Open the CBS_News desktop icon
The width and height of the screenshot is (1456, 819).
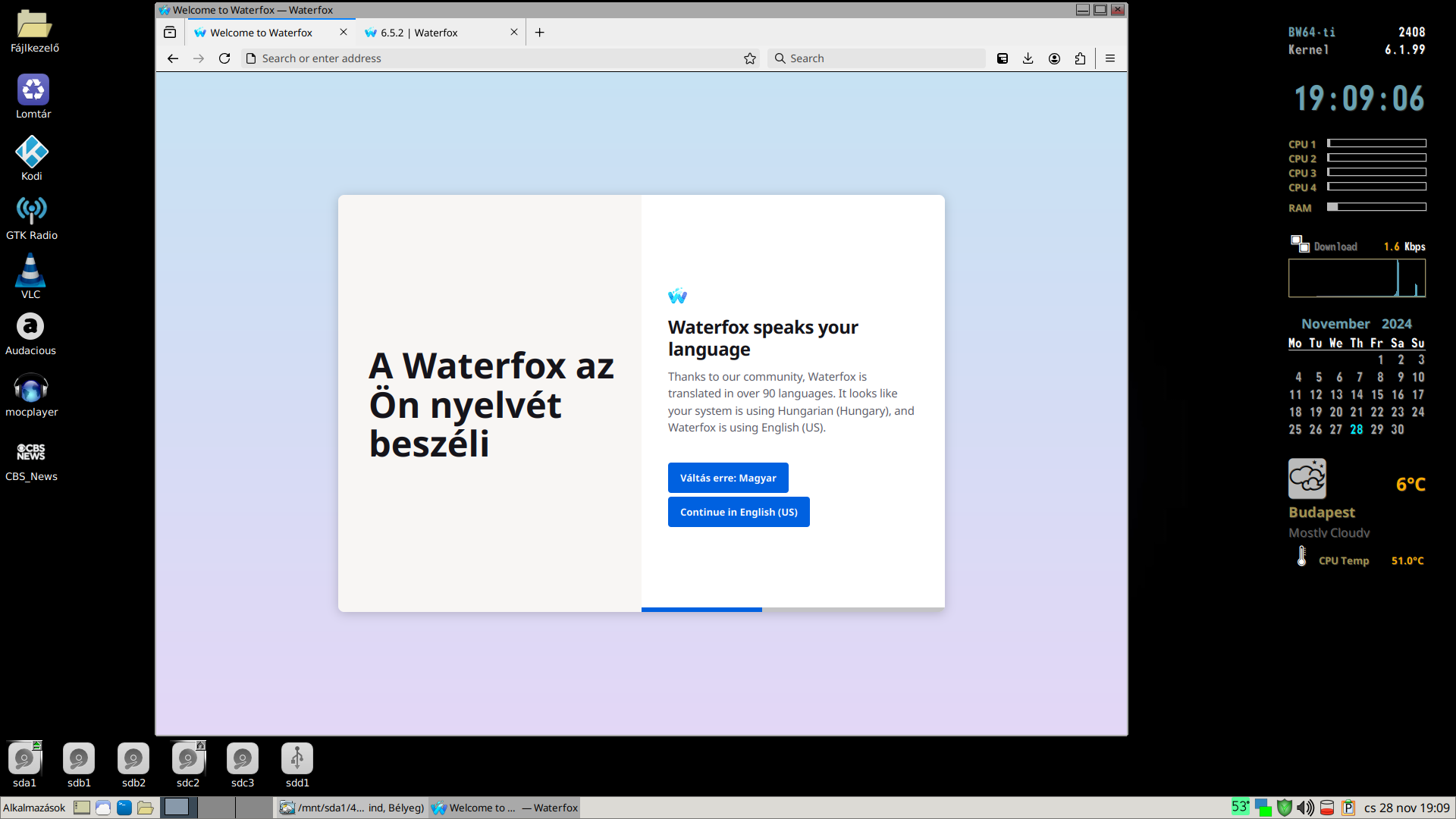click(x=31, y=460)
